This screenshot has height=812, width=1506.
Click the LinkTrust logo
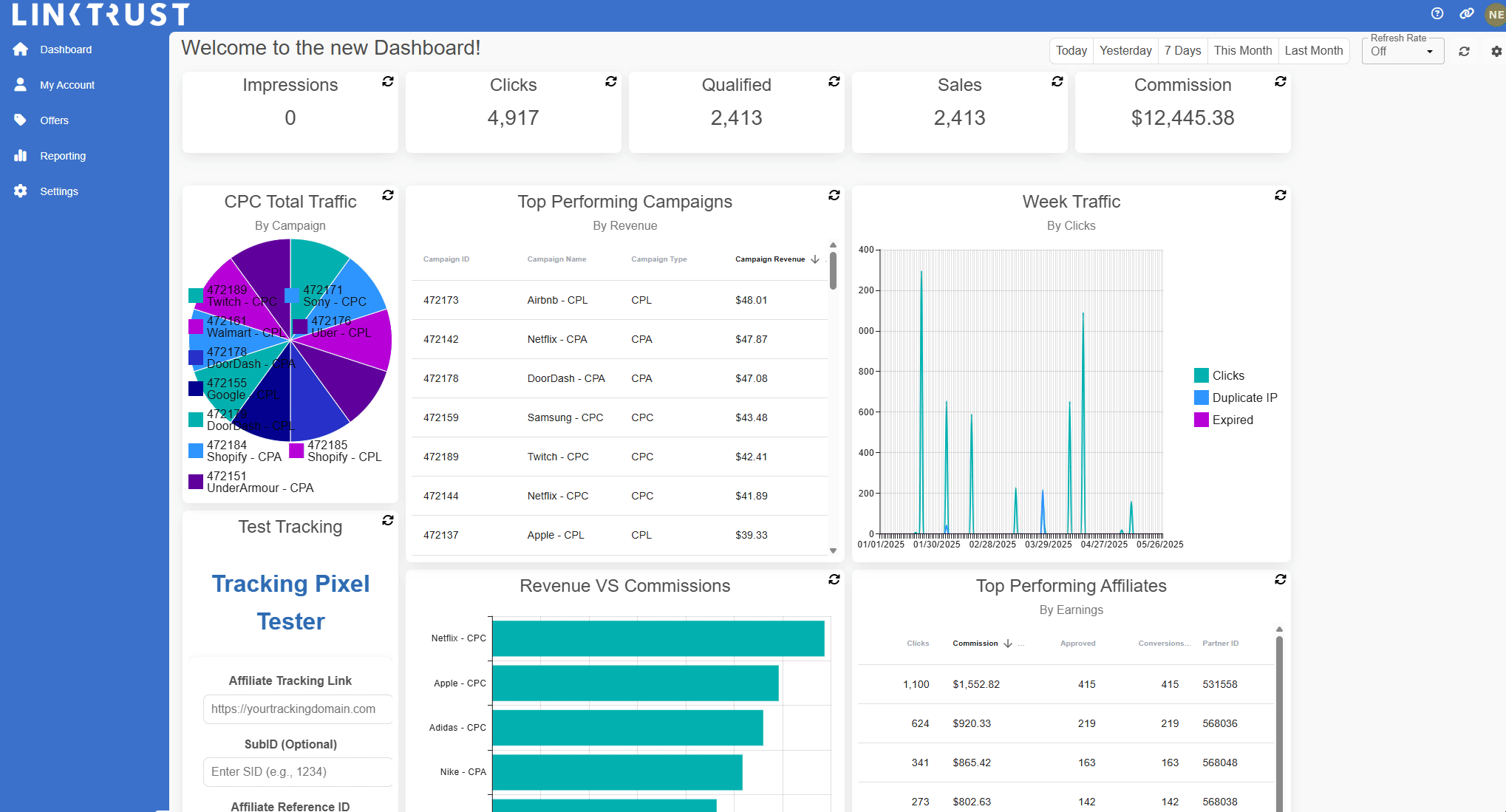[x=100, y=14]
